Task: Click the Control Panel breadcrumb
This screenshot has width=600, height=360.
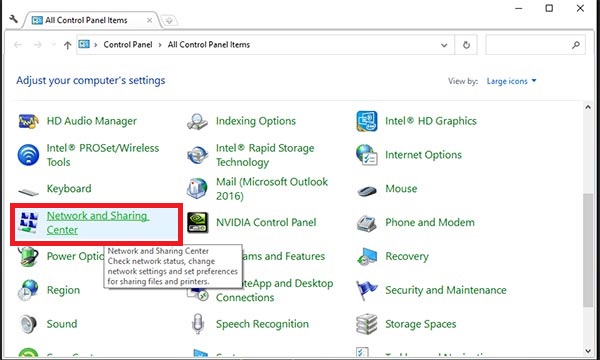Action: coord(128,45)
